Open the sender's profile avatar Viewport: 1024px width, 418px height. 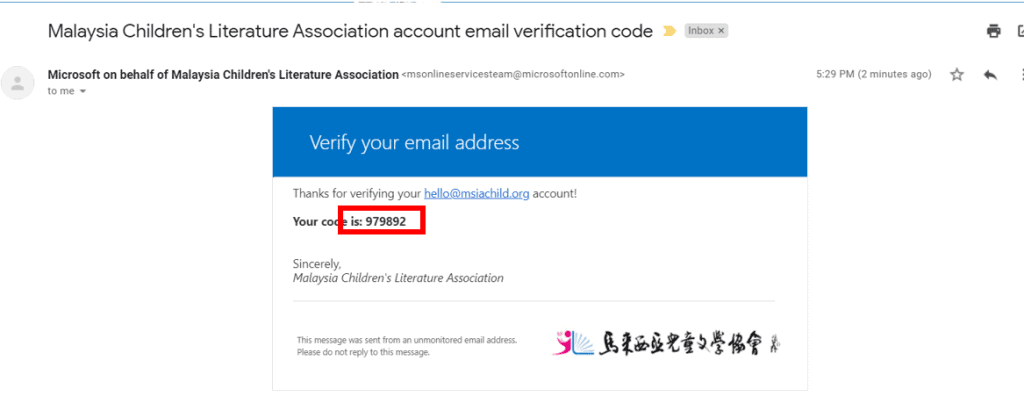18,82
